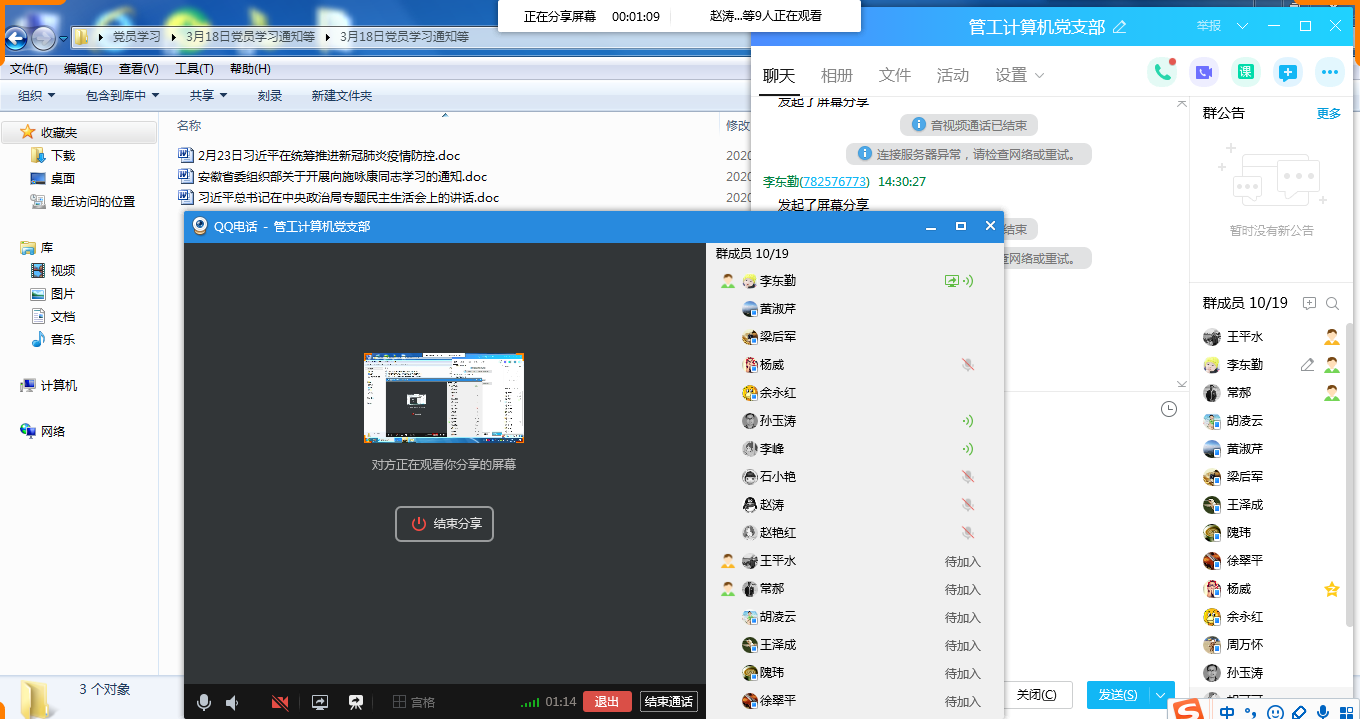Open the 文件(F) menu in Explorer
This screenshot has height=719, width=1362.
click(29, 69)
